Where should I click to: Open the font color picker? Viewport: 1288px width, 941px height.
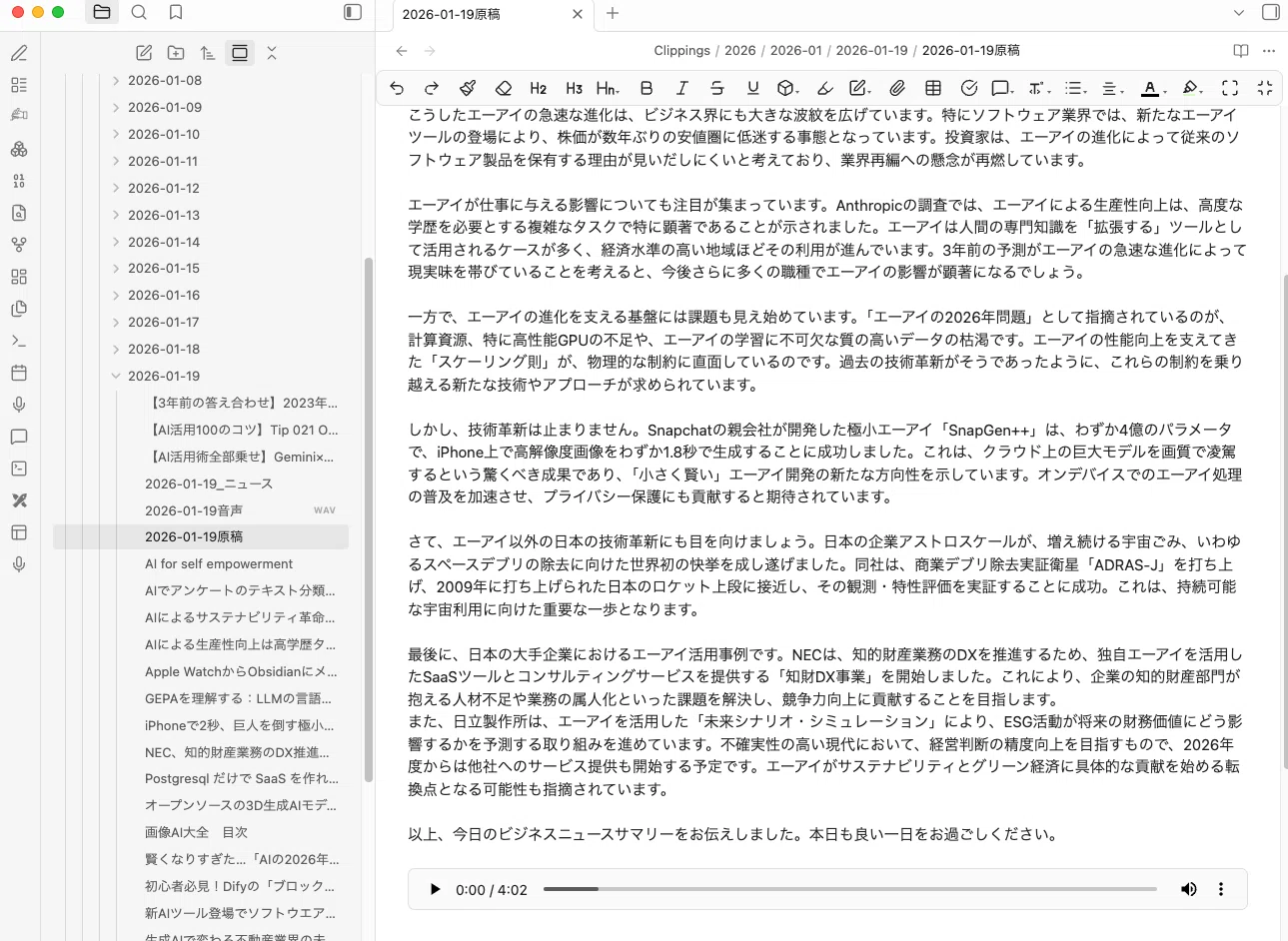1153,88
